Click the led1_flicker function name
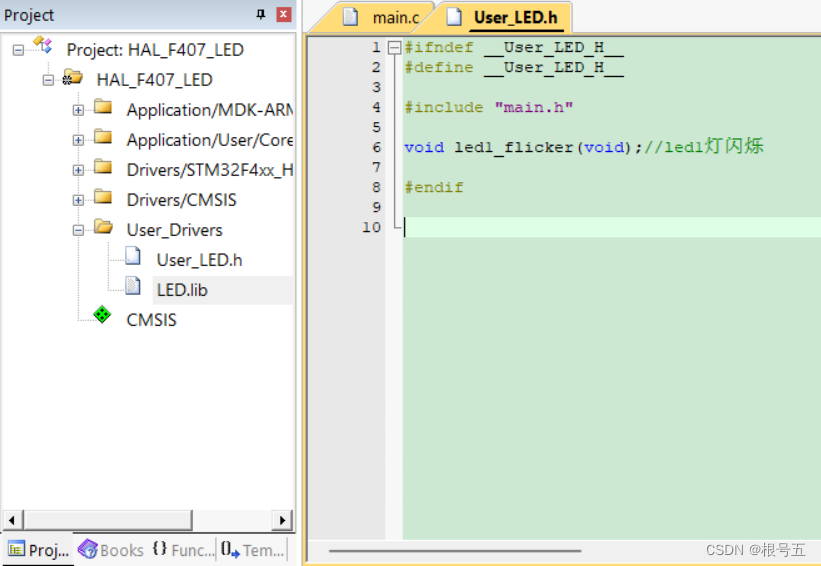This screenshot has height=566, width=821. tap(514, 148)
